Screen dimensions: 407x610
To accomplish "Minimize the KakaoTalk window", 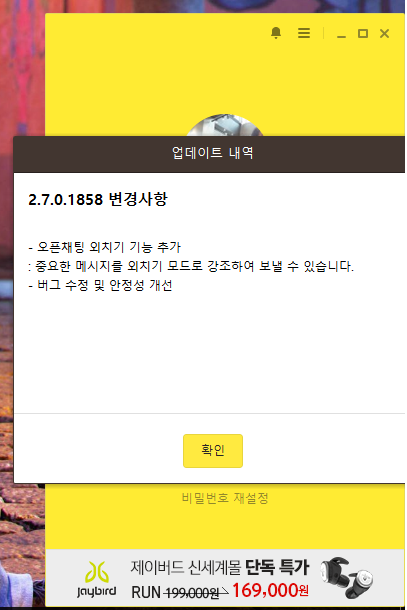I will tap(341, 34).
